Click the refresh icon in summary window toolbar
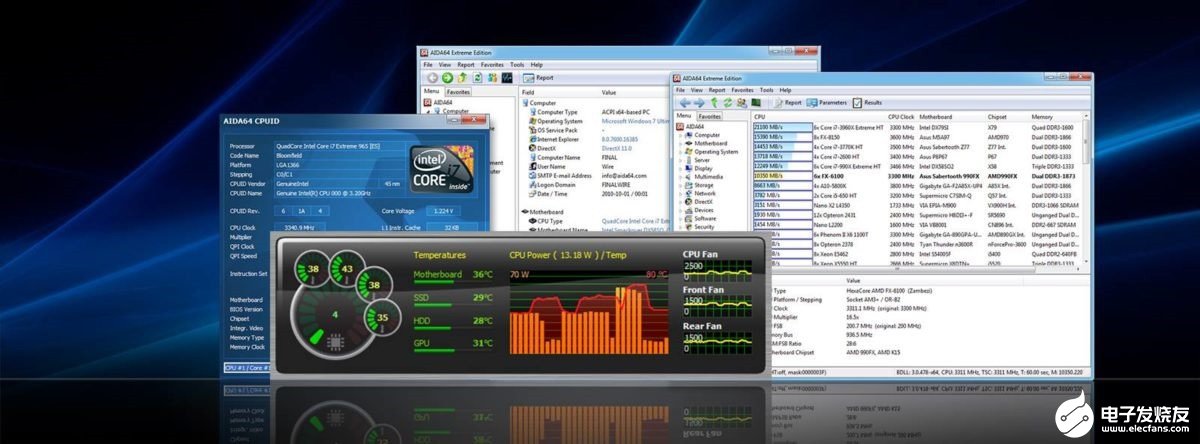Image resolution: width=1200 pixels, height=444 pixels. click(478, 77)
